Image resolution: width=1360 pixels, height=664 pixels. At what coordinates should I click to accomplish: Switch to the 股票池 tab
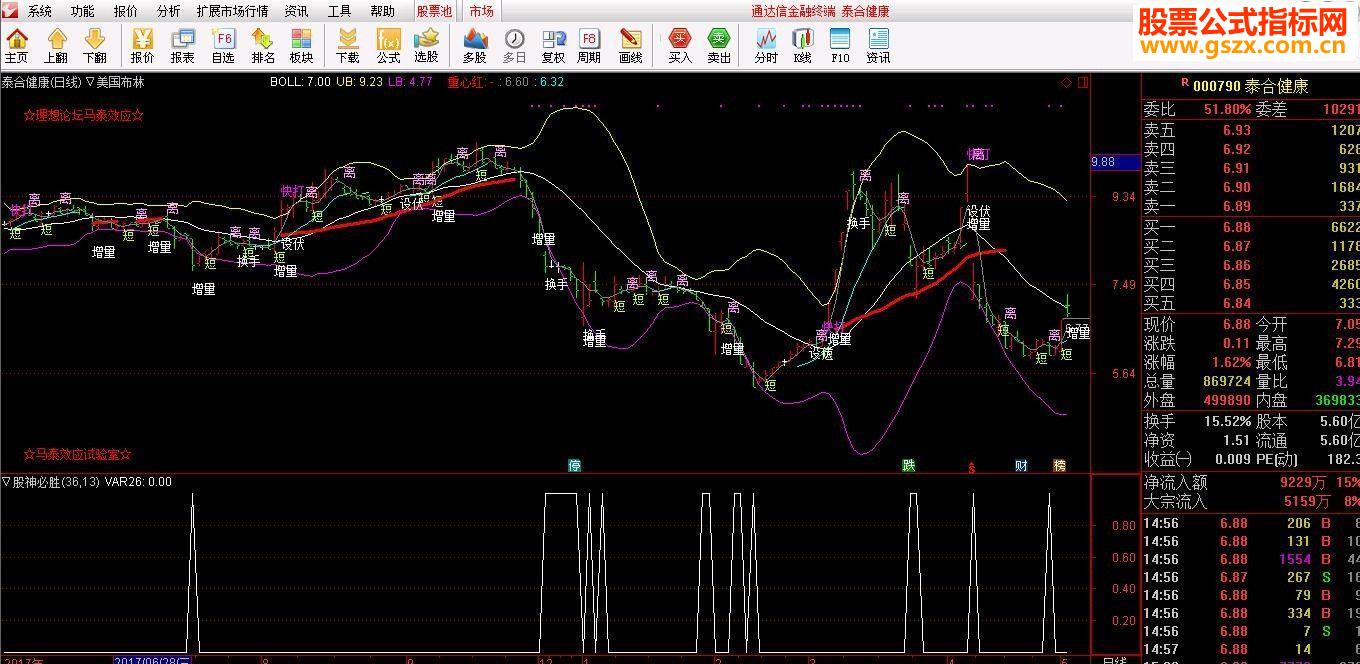tap(434, 12)
